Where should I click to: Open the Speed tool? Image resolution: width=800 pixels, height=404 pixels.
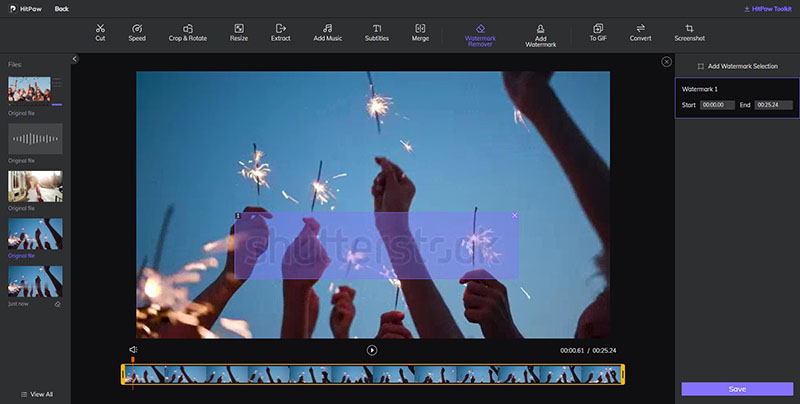tap(137, 33)
